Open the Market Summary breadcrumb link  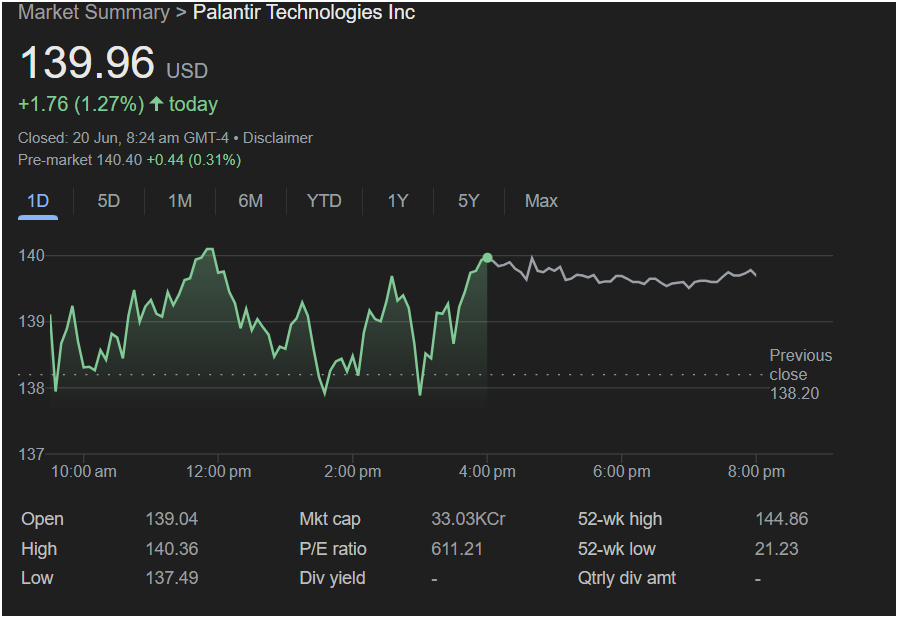94,12
